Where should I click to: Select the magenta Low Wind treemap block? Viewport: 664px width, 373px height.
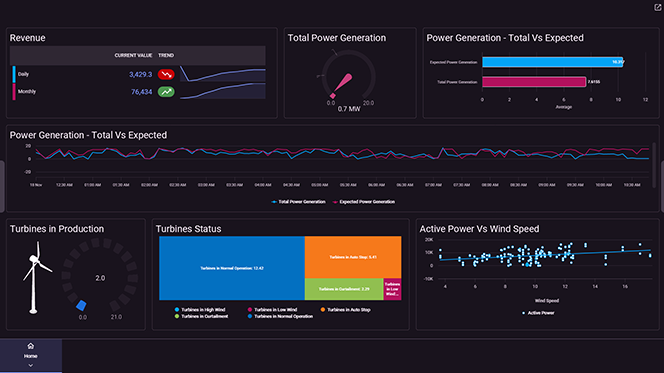(x=392, y=289)
